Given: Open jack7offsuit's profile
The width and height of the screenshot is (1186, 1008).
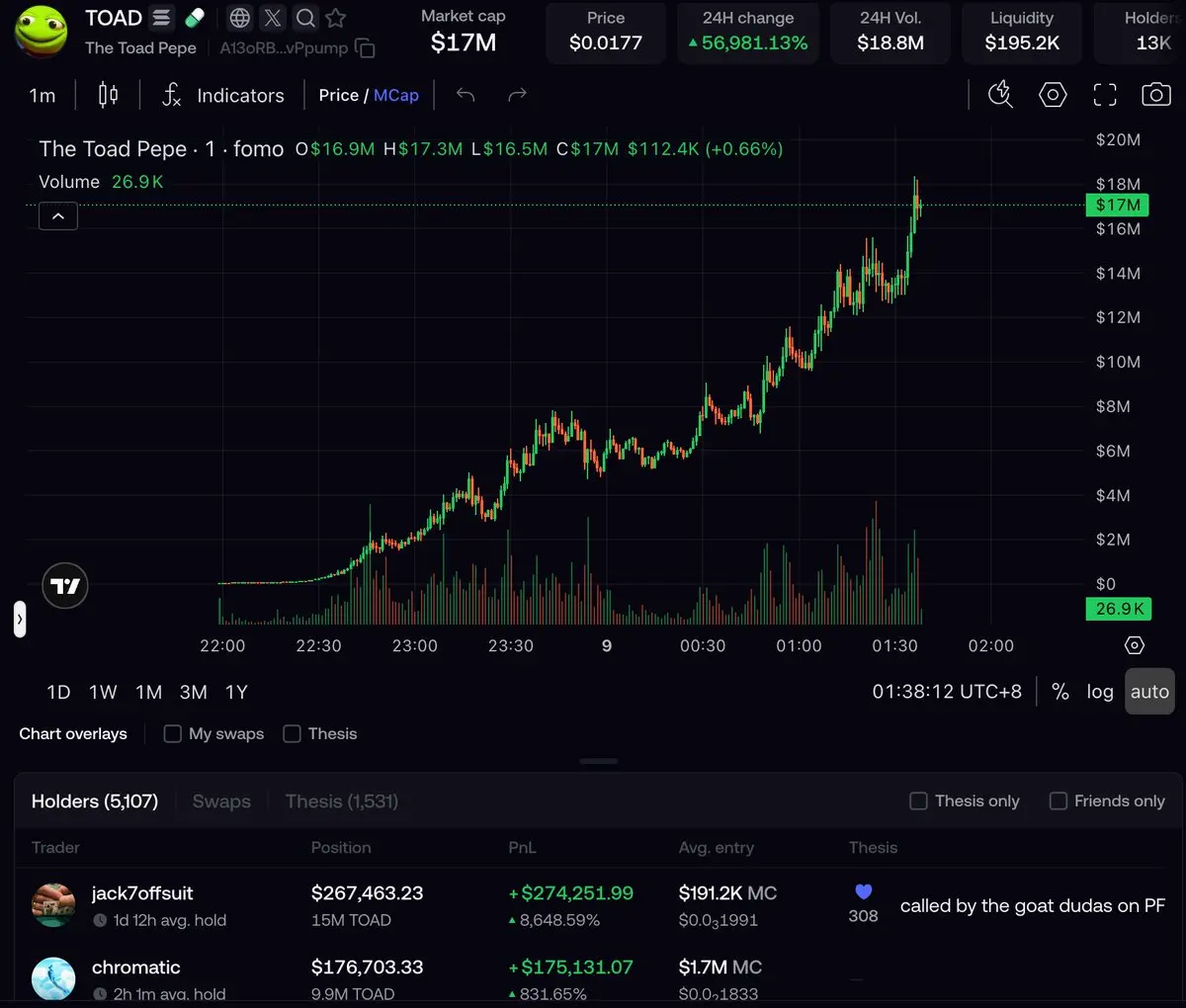Looking at the screenshot, I should coord(142,893).
